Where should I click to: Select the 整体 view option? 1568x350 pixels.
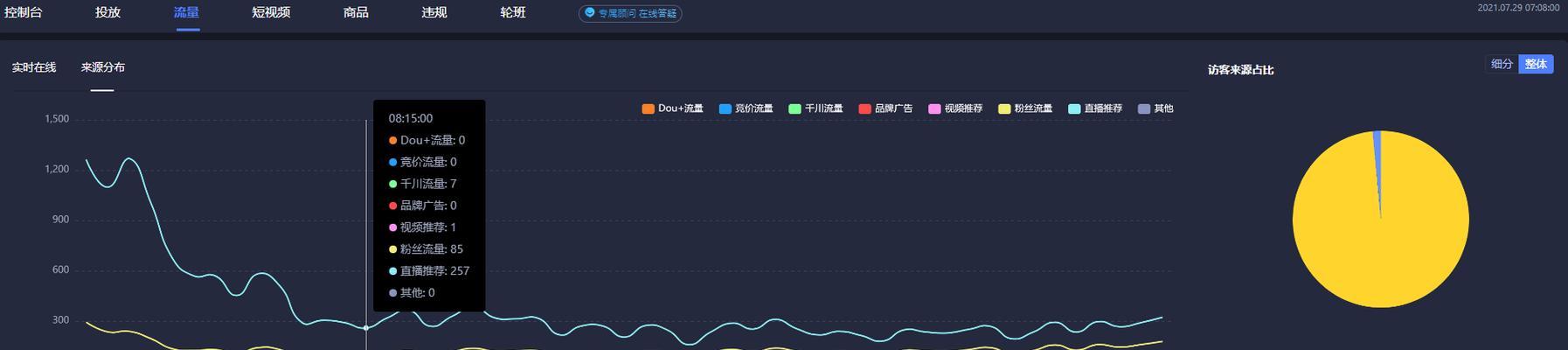pyautogui.click(x=1536, y=64)
